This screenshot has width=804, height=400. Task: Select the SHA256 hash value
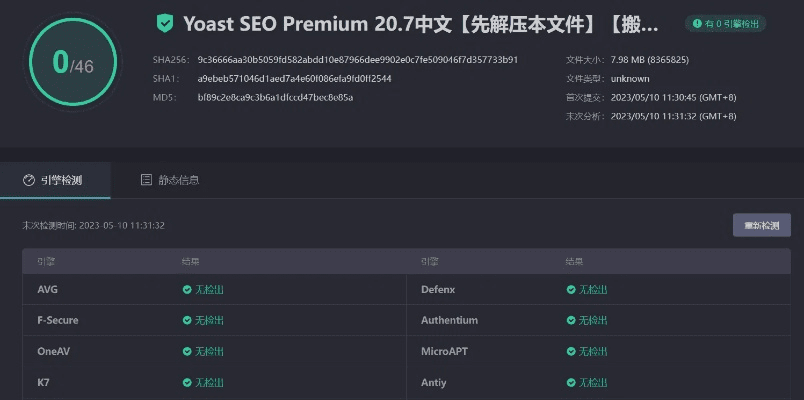click(357, 60)
